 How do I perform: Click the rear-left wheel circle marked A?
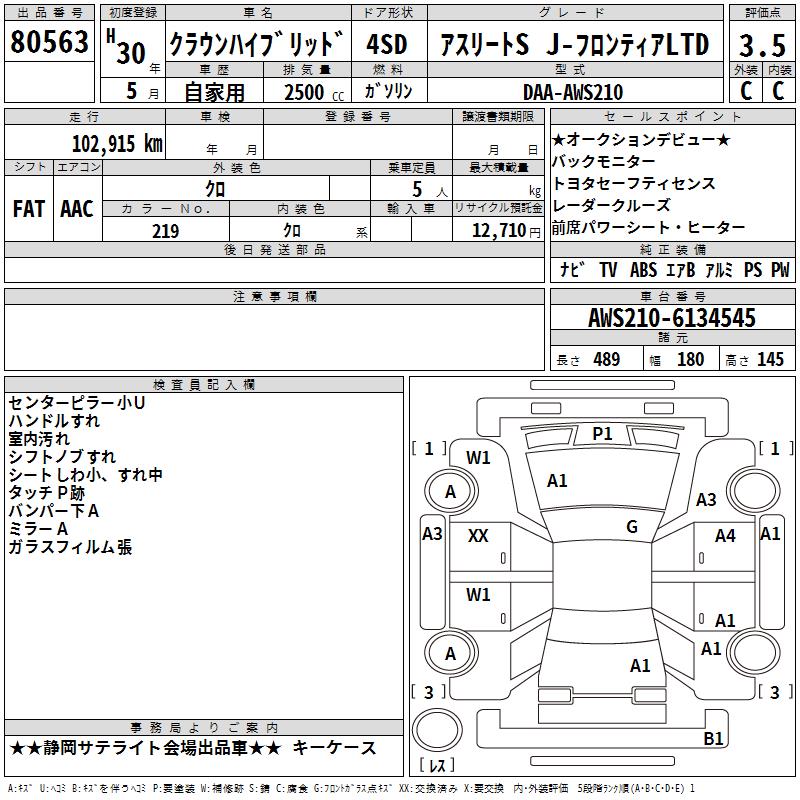tap(450, 653)
